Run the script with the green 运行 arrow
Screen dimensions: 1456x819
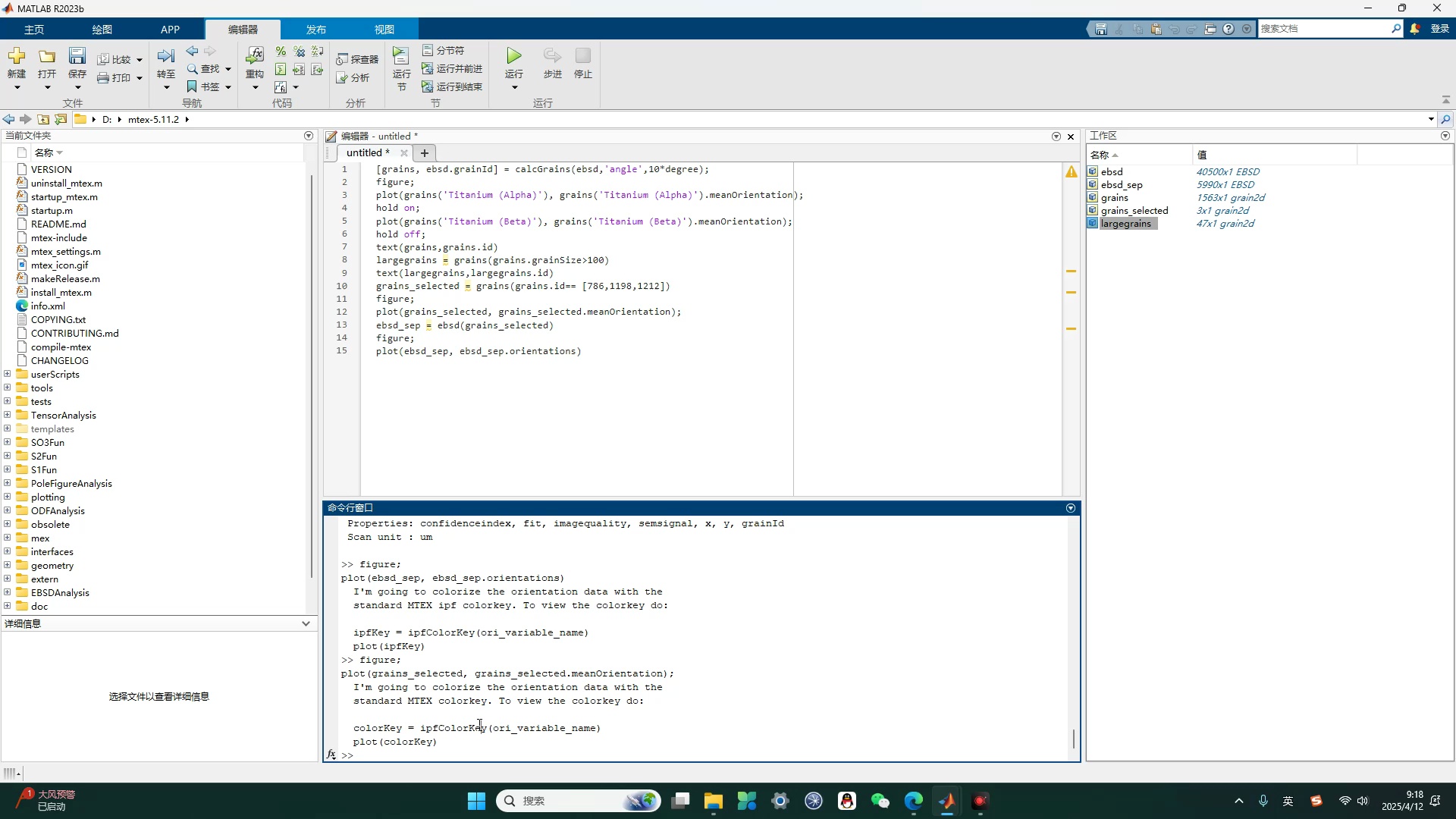[x=514, y=56]
